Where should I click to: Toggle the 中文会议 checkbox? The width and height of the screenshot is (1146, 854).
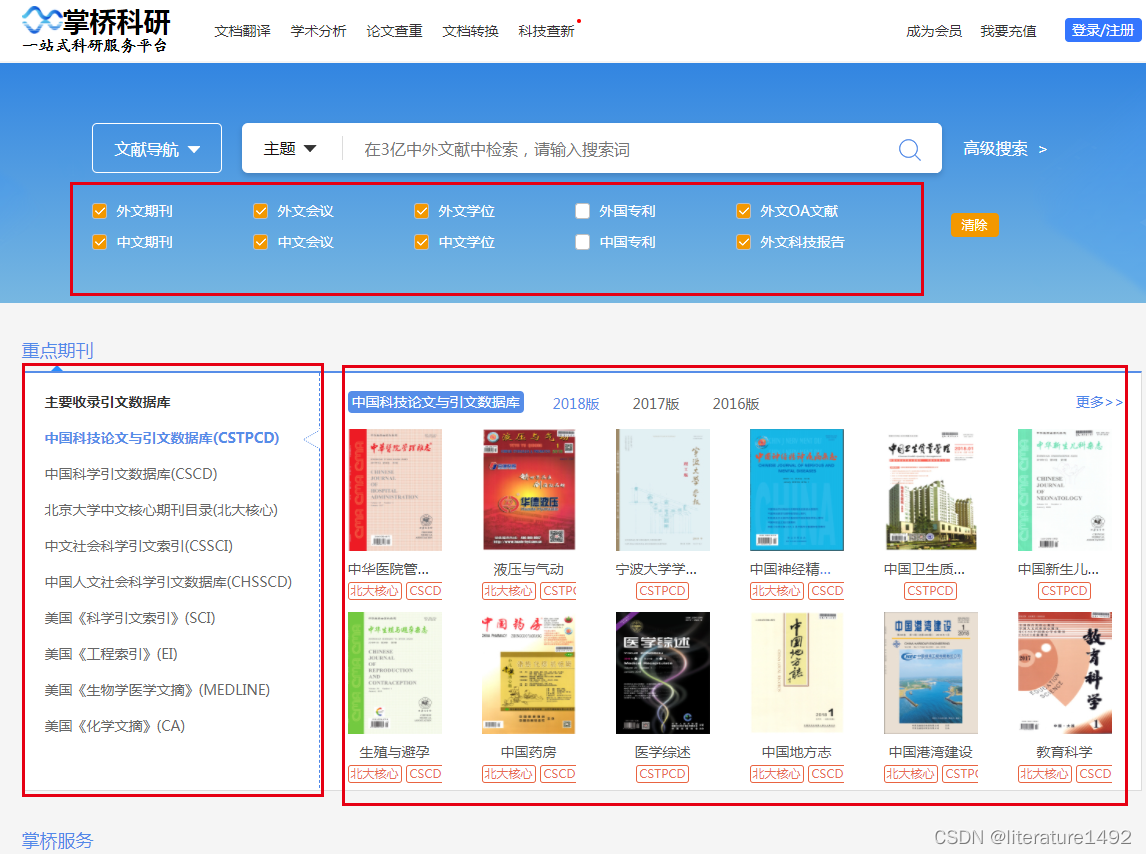point(261,242)
